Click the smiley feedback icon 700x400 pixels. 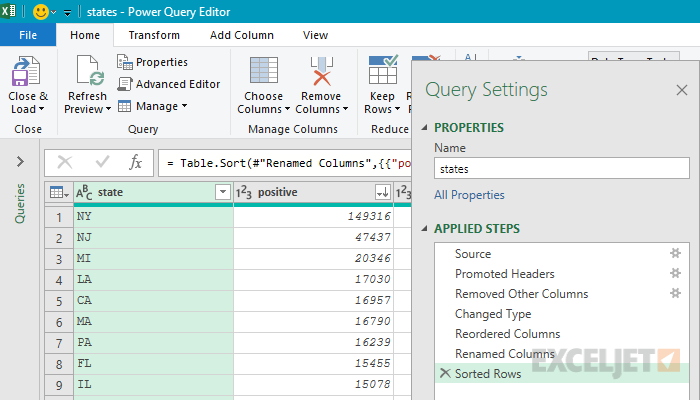coord(41,12)
